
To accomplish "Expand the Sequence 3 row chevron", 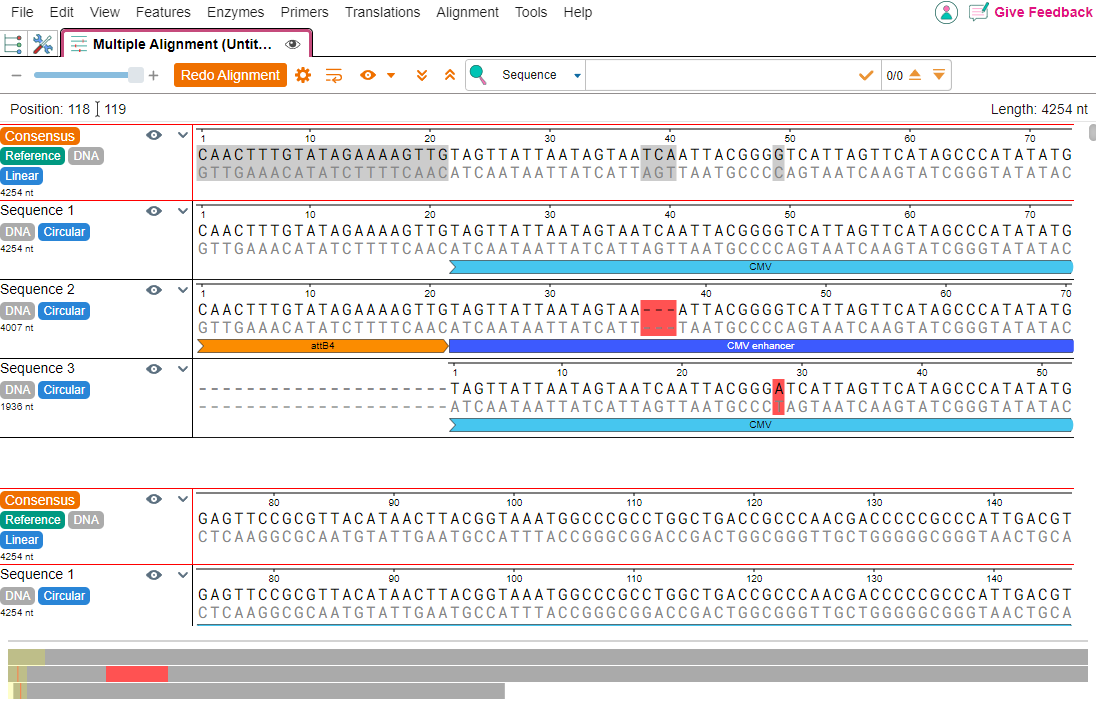I will click(x=182, y=369).
